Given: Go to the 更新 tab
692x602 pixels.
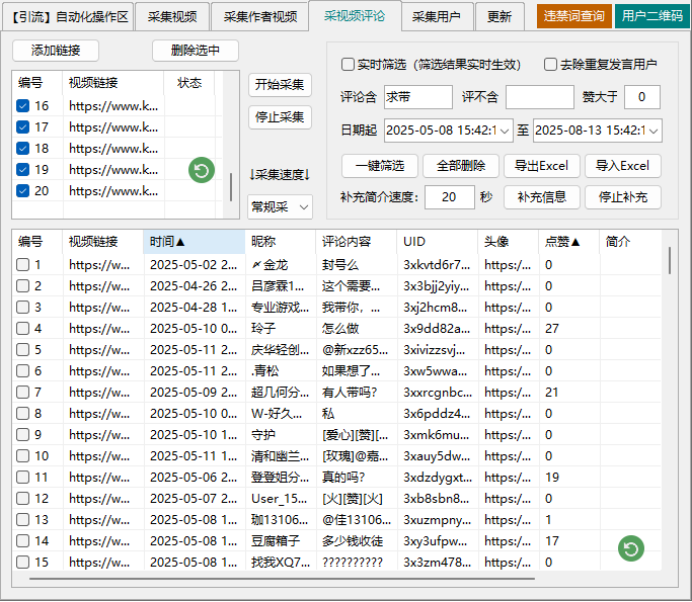Looking at the screenshot, I should point(499,17).
